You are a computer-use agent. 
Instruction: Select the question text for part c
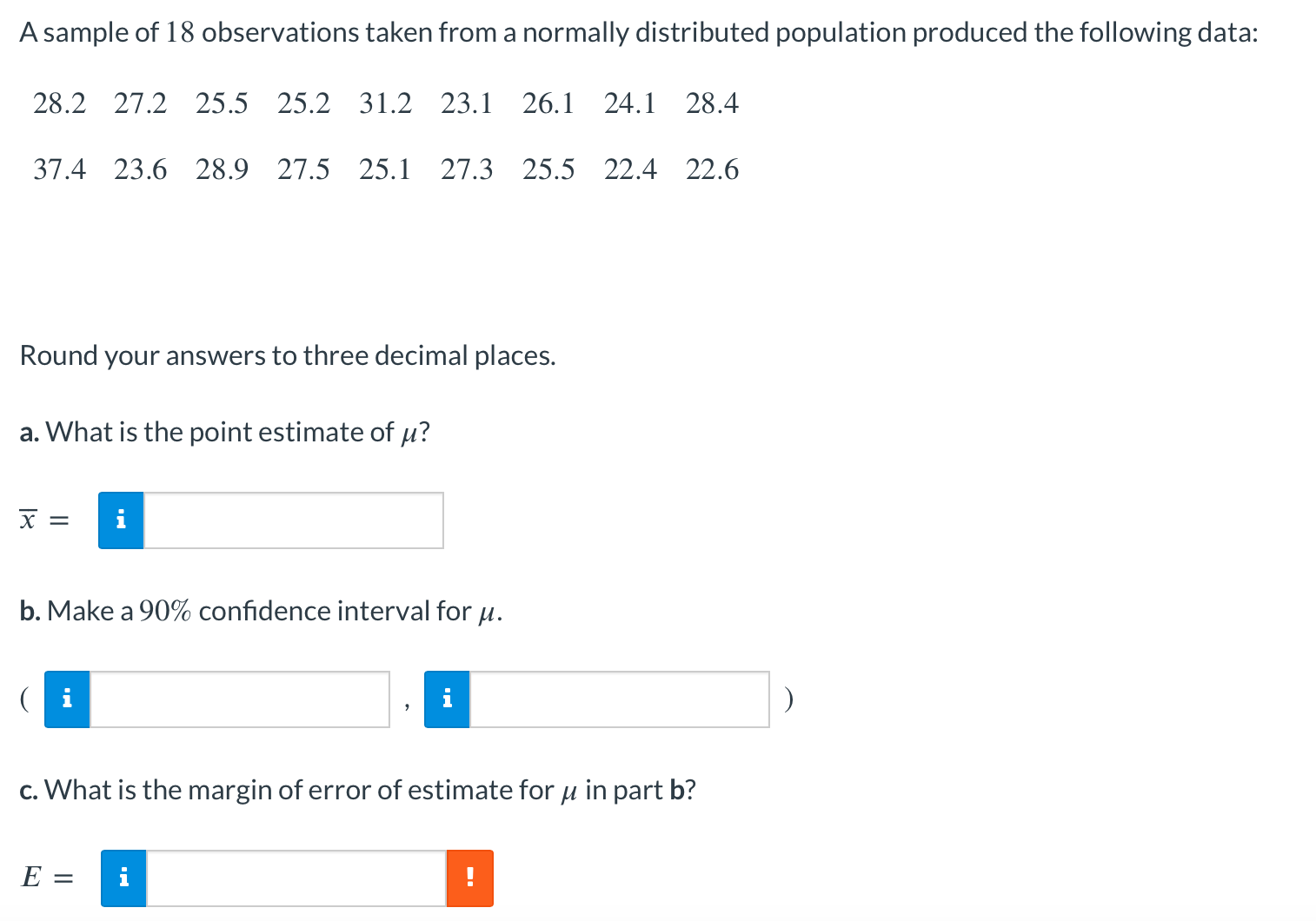[x=358, y=790]
